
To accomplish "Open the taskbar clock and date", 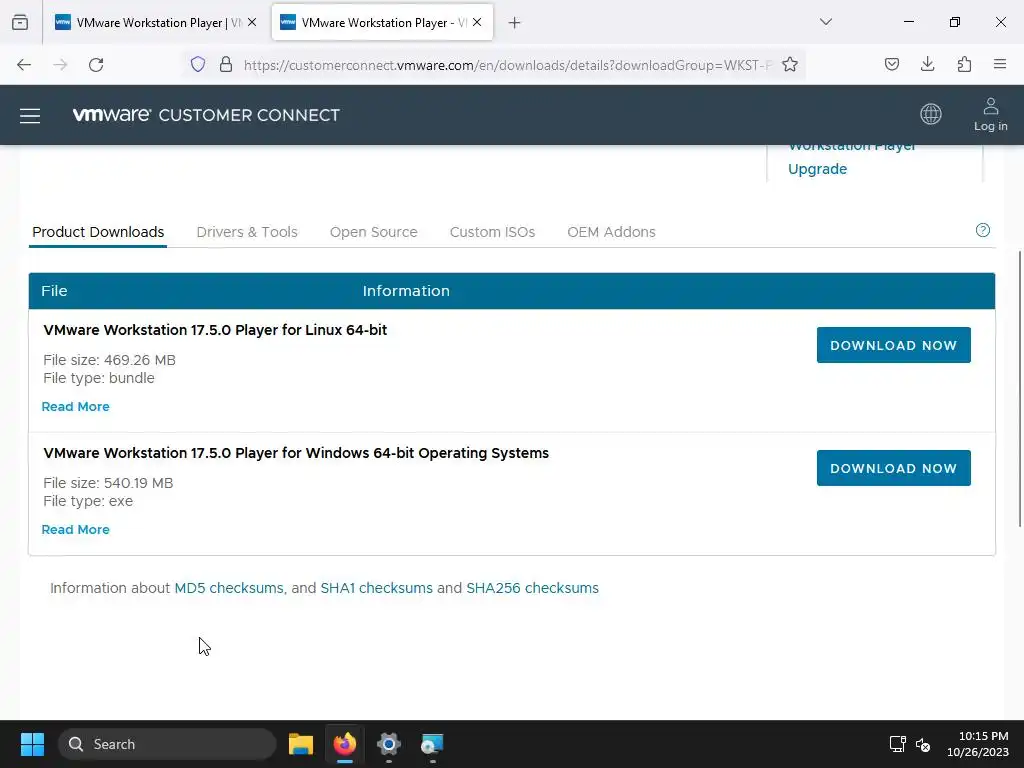I will coord(978,744).
